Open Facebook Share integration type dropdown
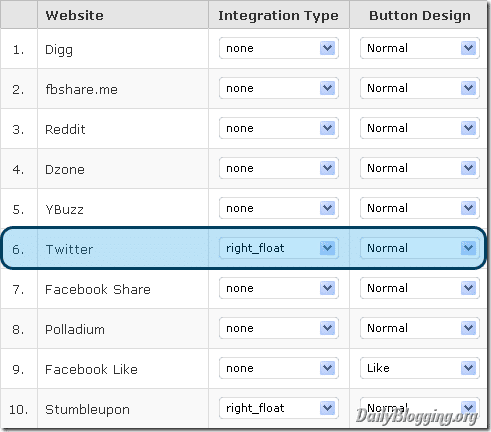491x432 pixels. pos(279,288)
